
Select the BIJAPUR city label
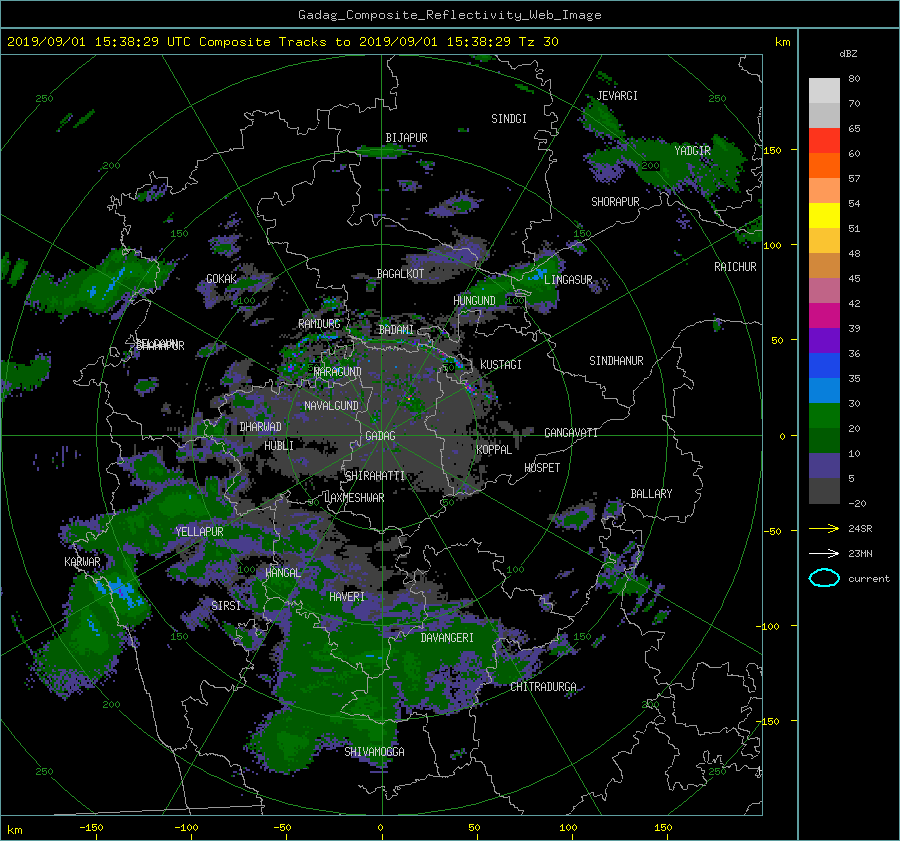[406, 138]
